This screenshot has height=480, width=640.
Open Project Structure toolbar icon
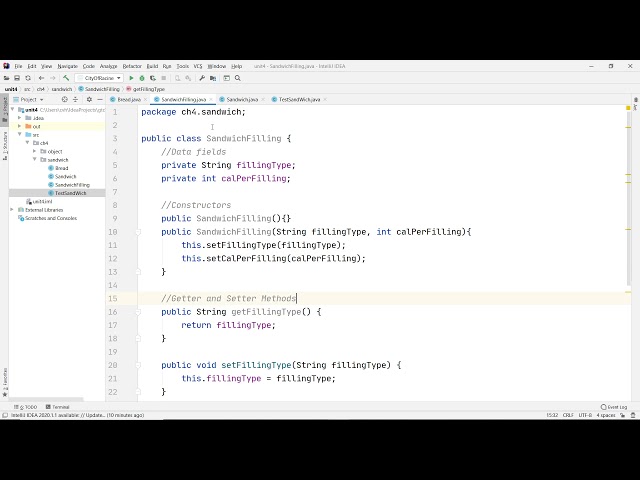[213, 78]
